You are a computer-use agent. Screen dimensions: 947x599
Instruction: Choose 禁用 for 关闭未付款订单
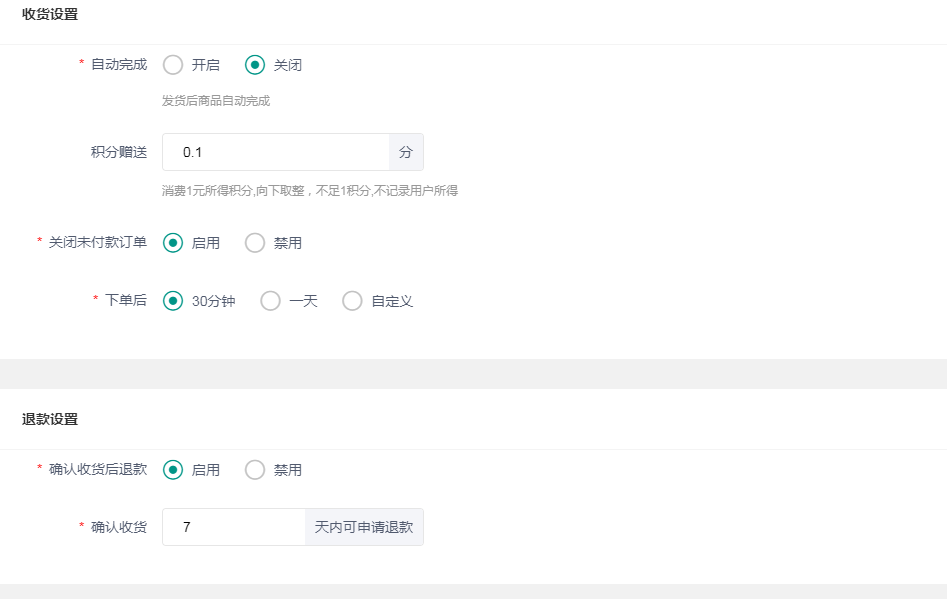255,243
